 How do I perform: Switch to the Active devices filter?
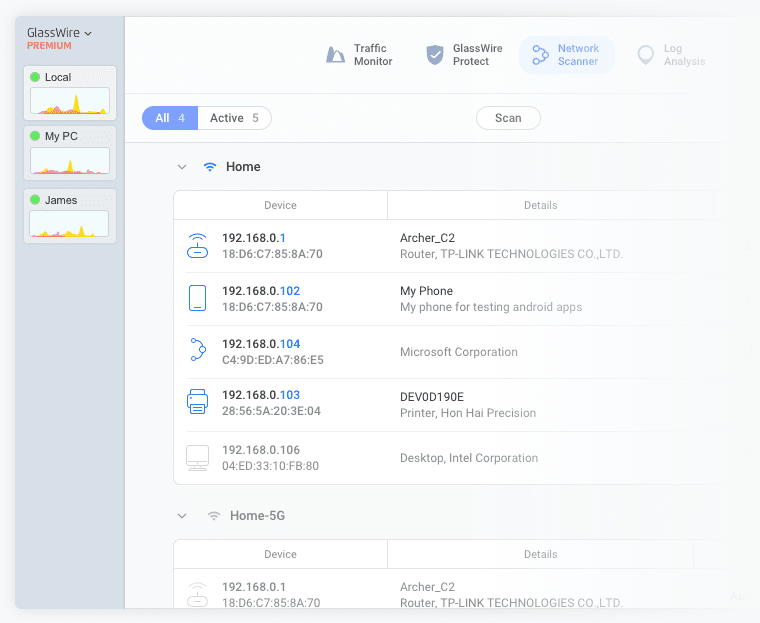coord(234,118)
